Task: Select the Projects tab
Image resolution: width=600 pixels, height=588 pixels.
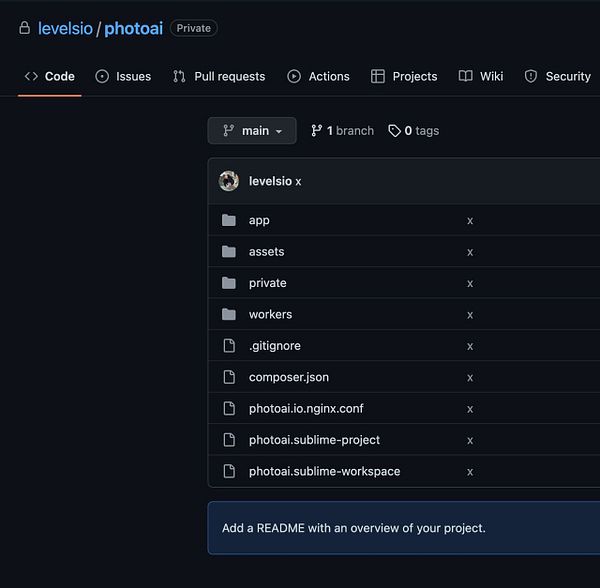Action: tap(404, 76)
